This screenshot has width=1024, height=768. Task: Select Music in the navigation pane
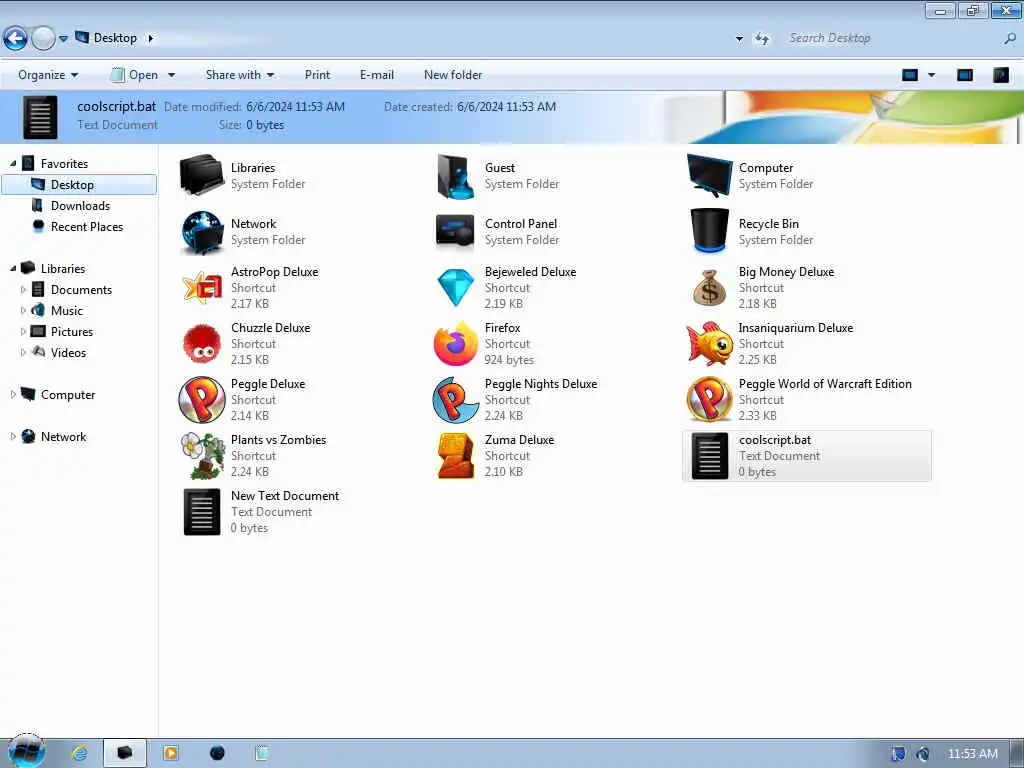(67, 310)
